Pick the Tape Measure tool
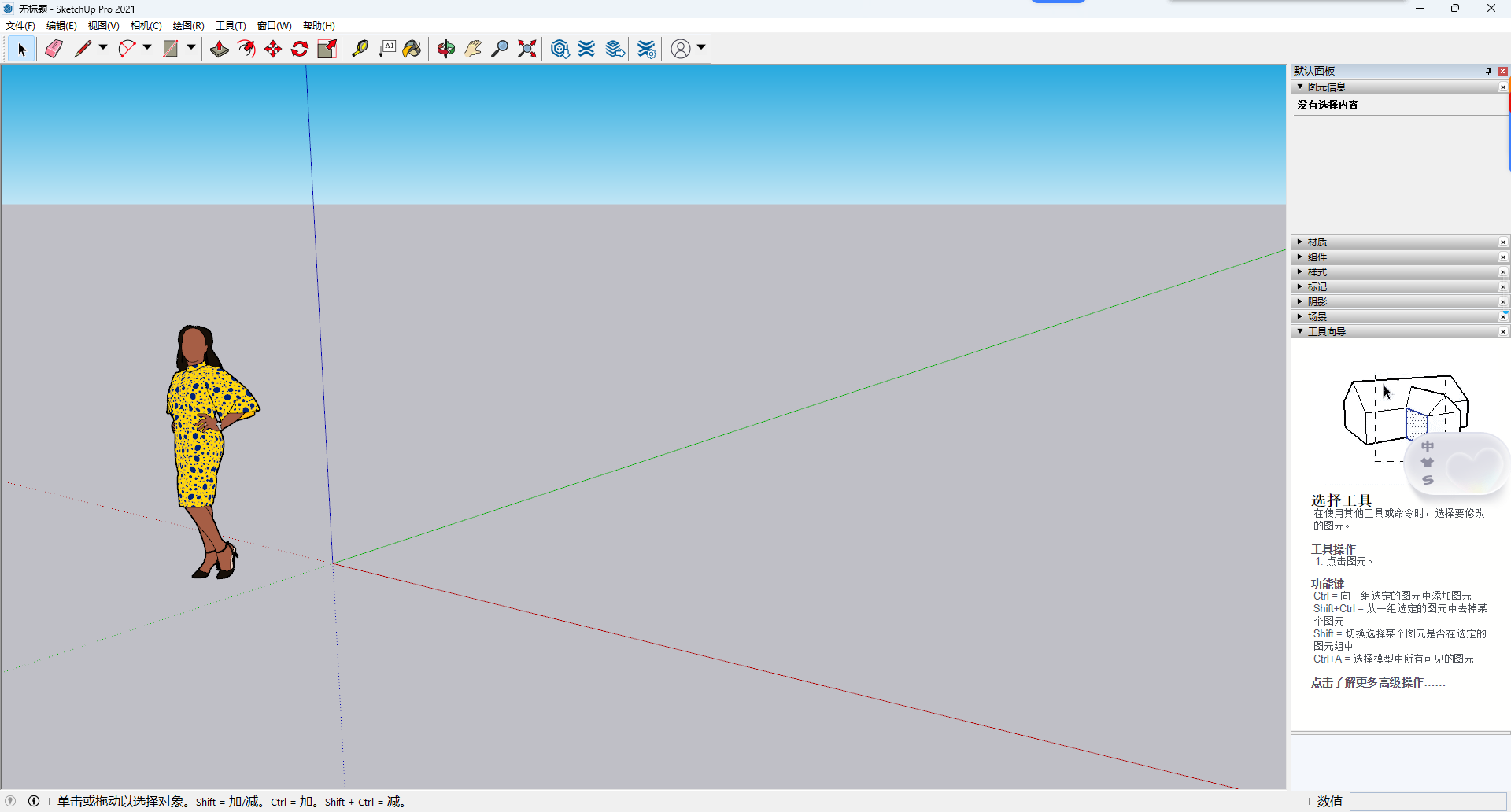Viewport: 1511px width, 812px height. tap(360, 48)
